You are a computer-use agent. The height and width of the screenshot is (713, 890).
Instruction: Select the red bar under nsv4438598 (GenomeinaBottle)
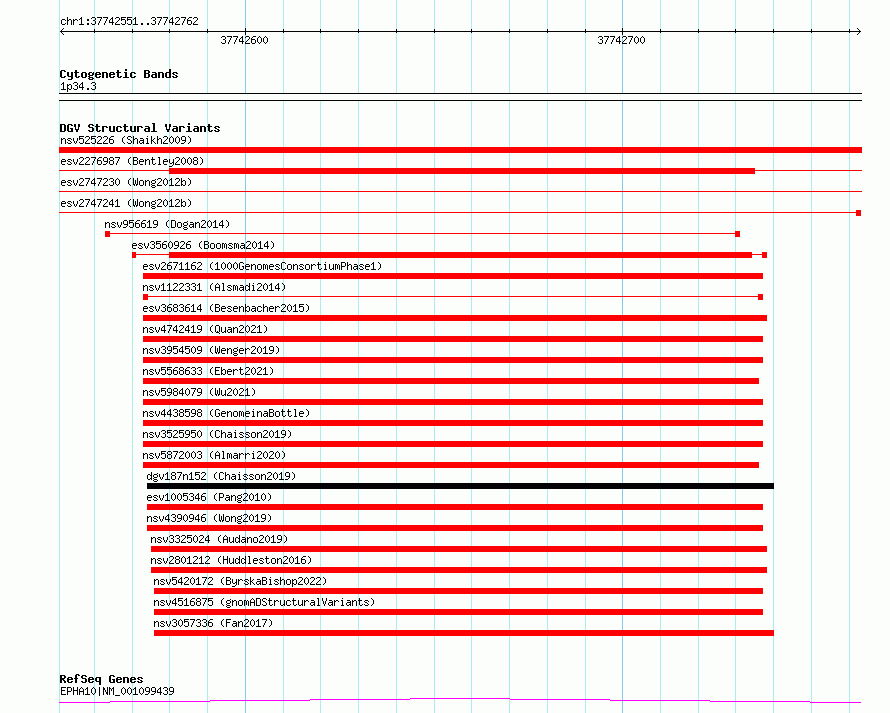453,423
